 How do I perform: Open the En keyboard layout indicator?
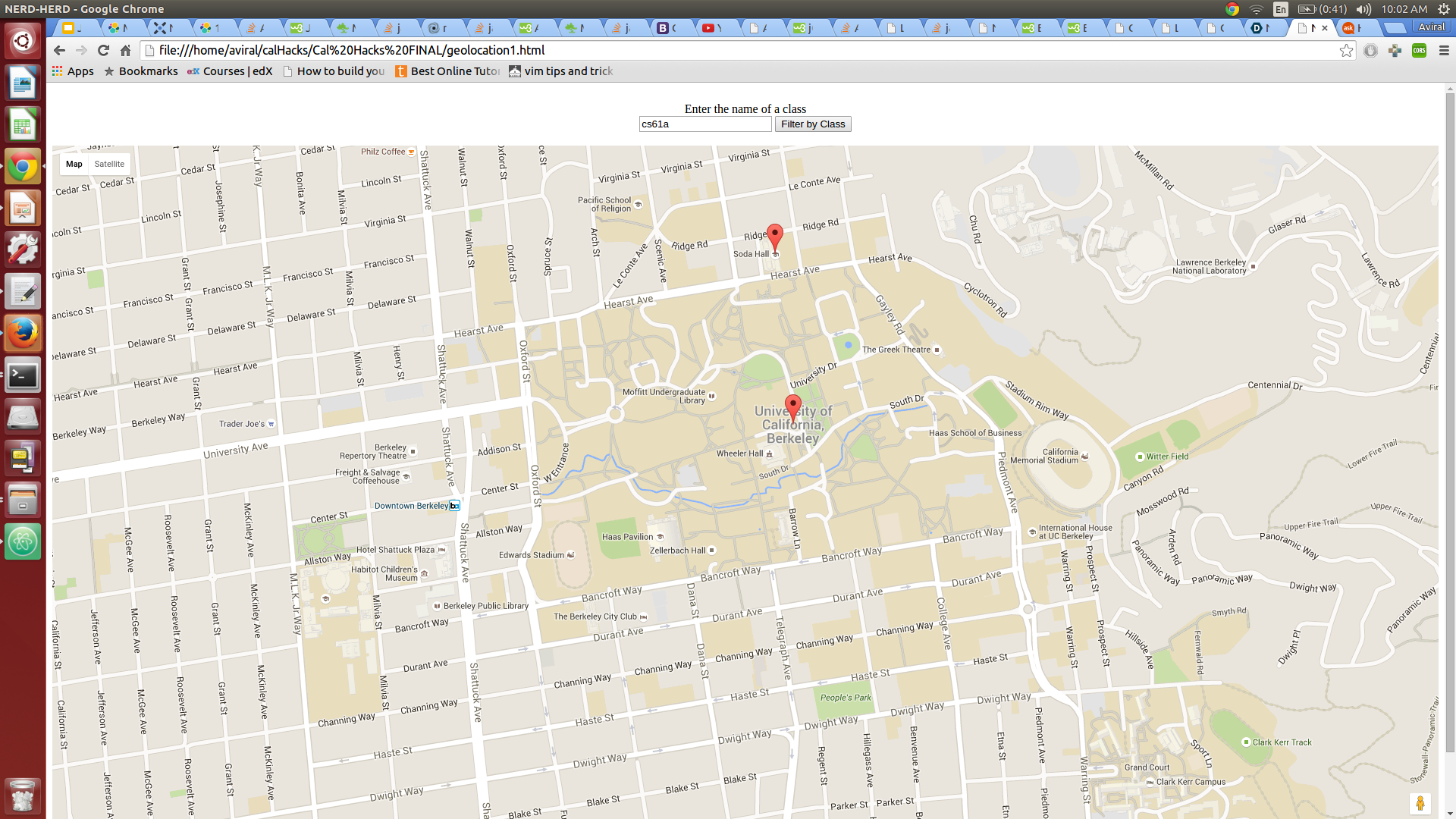[x=1280, y=9]
